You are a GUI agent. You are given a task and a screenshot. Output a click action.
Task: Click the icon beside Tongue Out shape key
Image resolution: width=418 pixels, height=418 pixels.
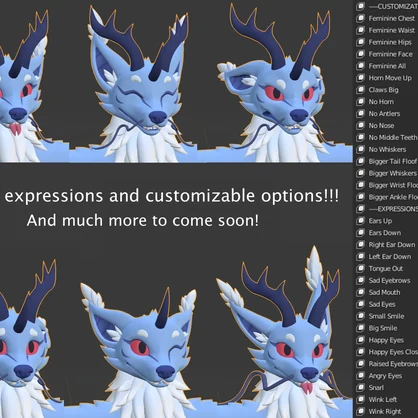(x=360, y=269)
